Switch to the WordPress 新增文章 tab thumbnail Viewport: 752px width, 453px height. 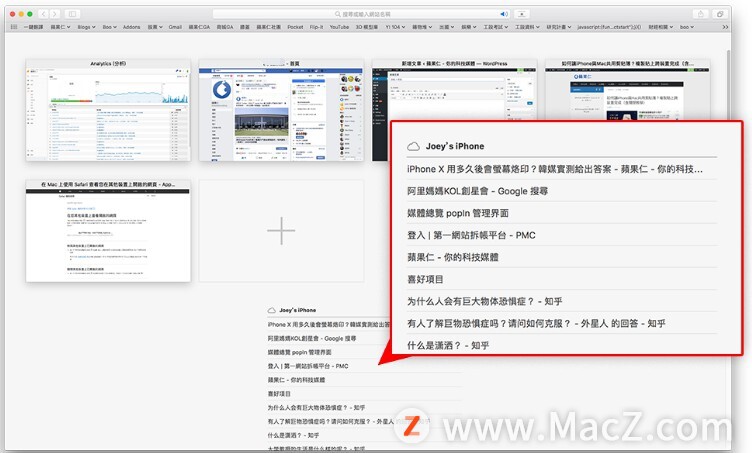click(454, 90)
